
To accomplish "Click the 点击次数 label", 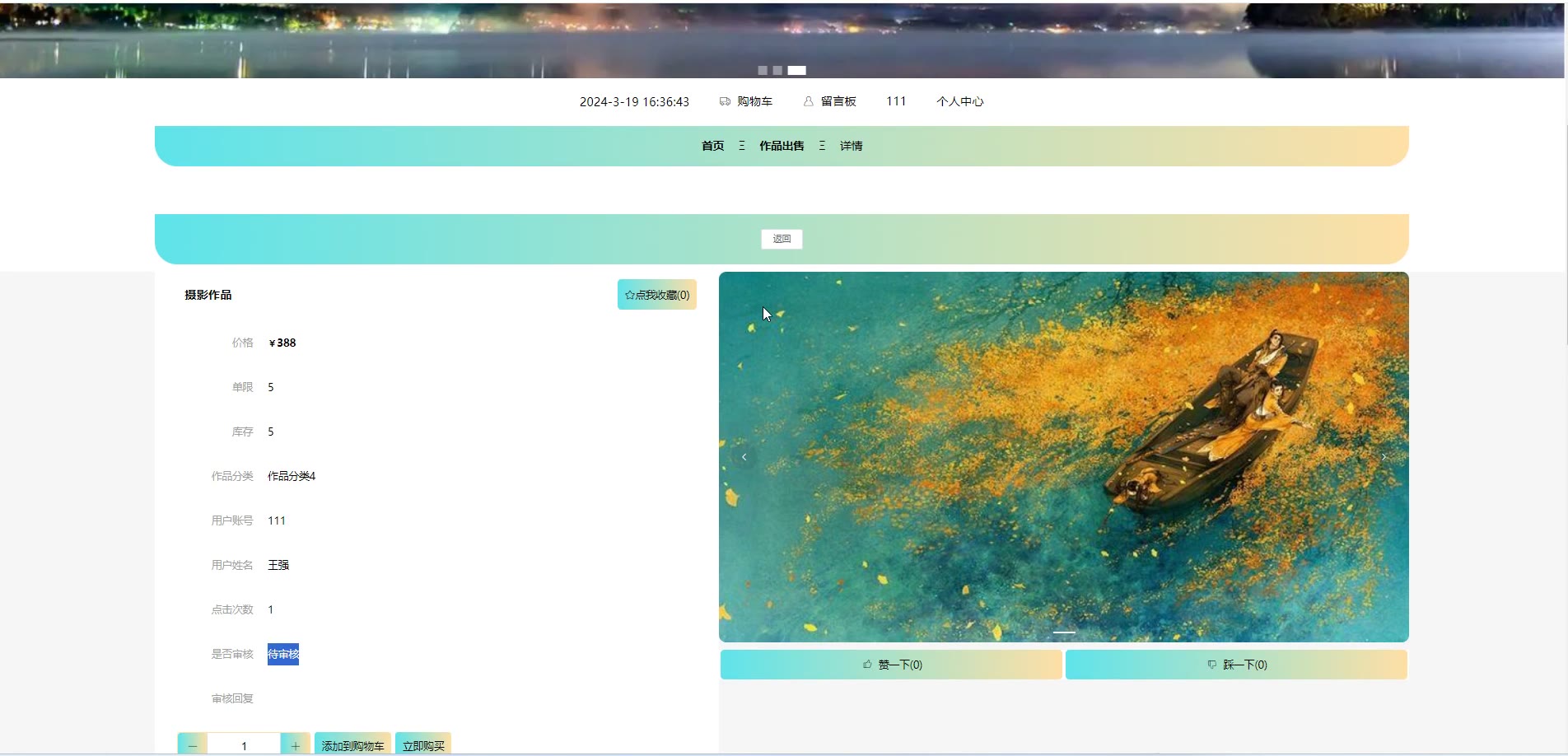I will [232, 609].
